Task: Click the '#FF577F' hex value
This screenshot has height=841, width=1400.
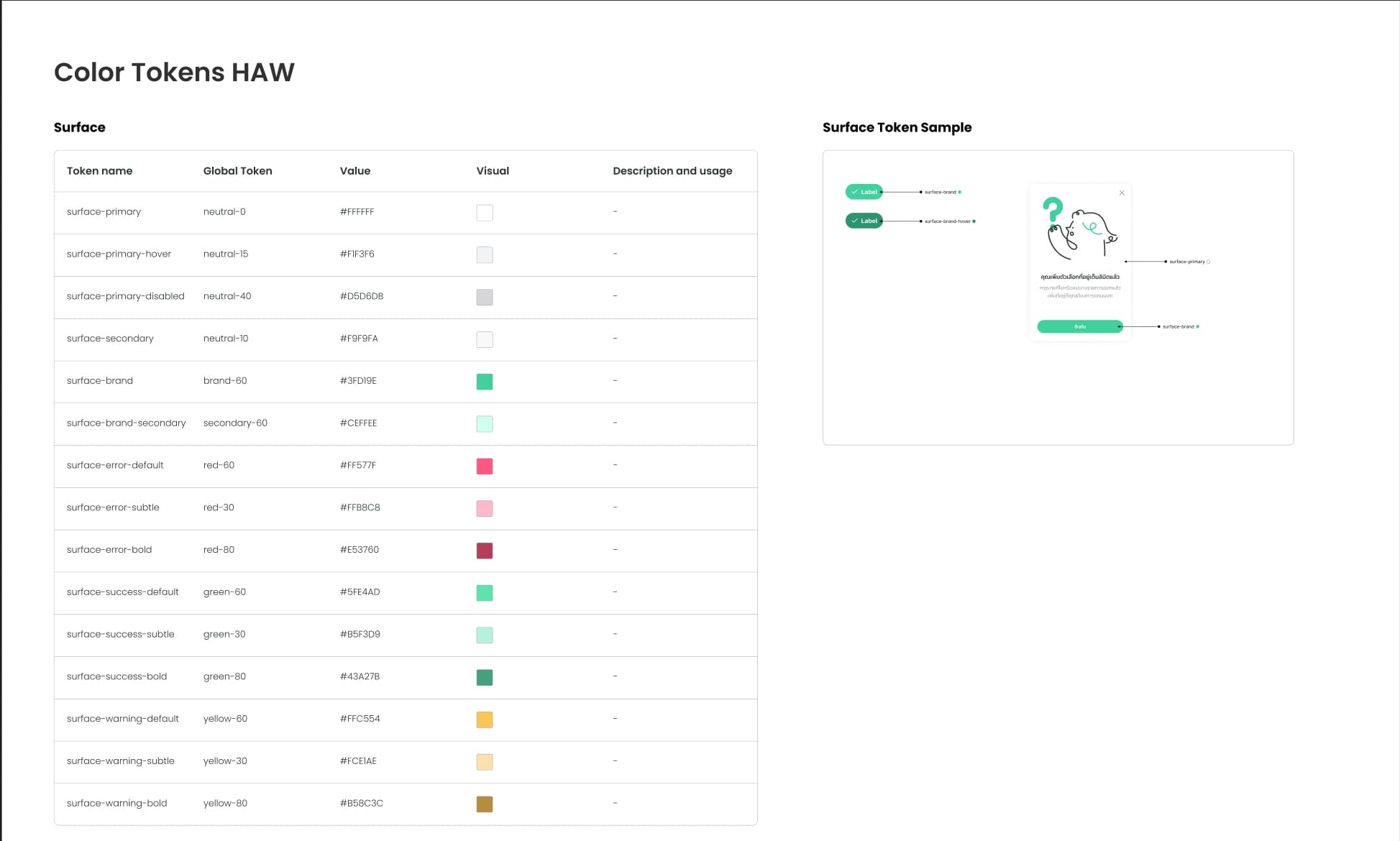Action: coord(357,465)
